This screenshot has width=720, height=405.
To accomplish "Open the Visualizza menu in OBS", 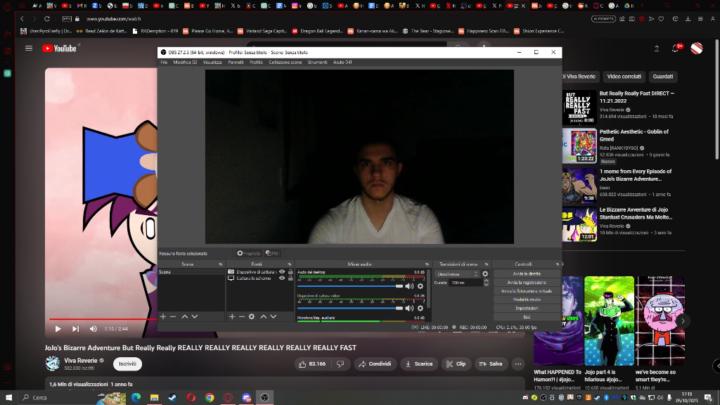I will (x=212, y=62).
